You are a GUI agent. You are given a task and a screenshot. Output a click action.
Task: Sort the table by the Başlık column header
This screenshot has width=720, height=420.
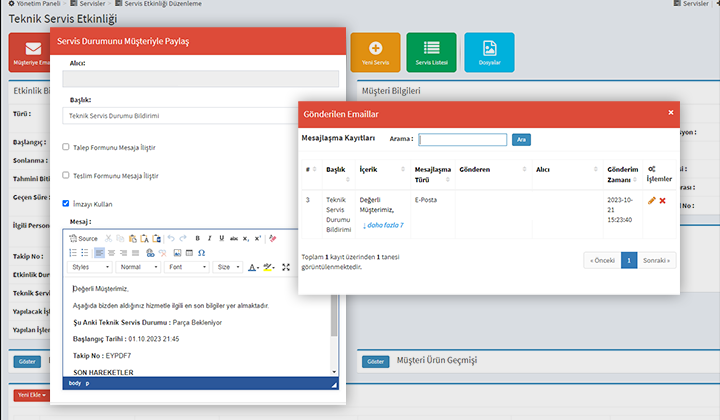[335, 170]
